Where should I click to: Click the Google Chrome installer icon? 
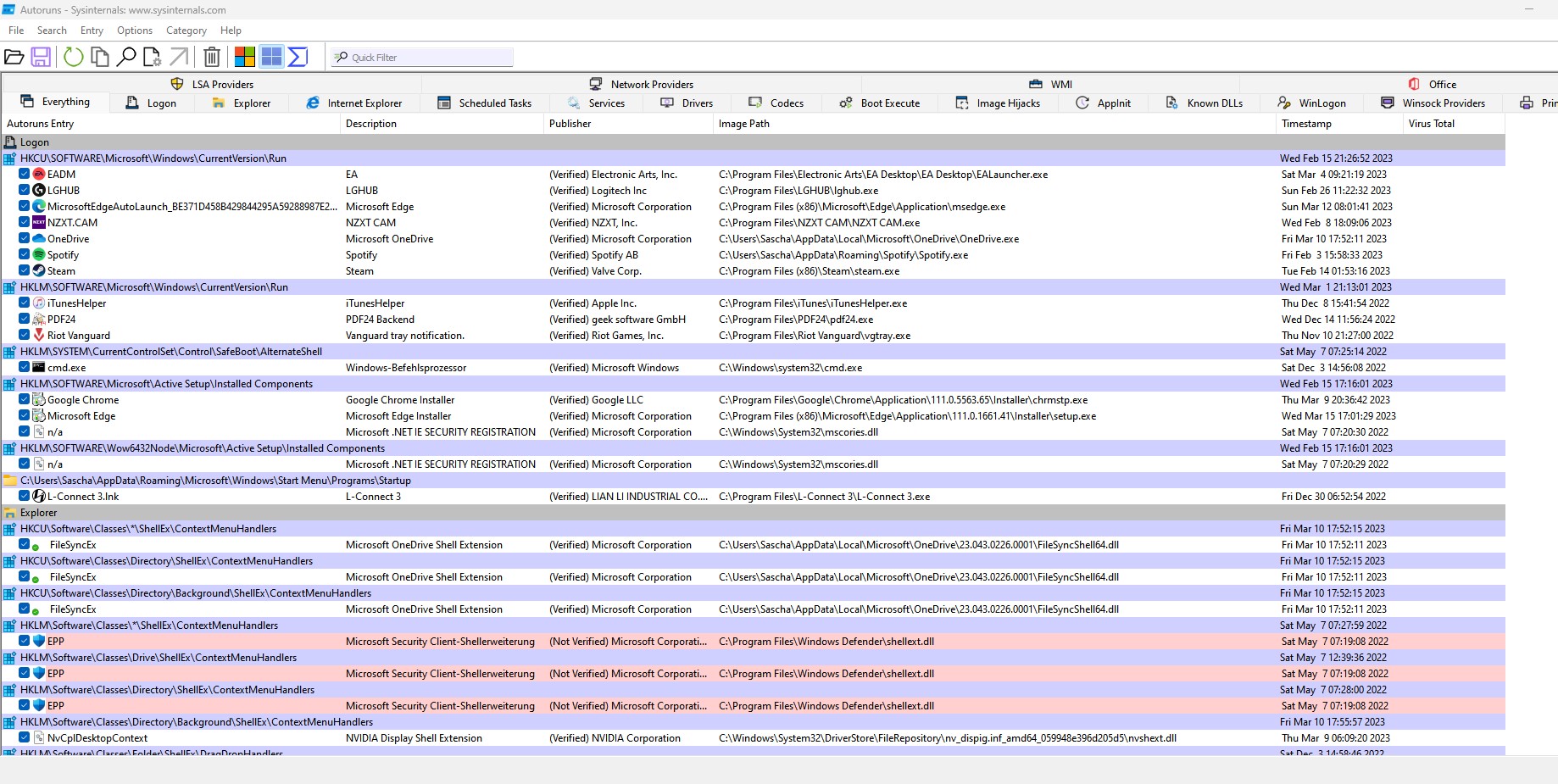(x=39, y=400)
